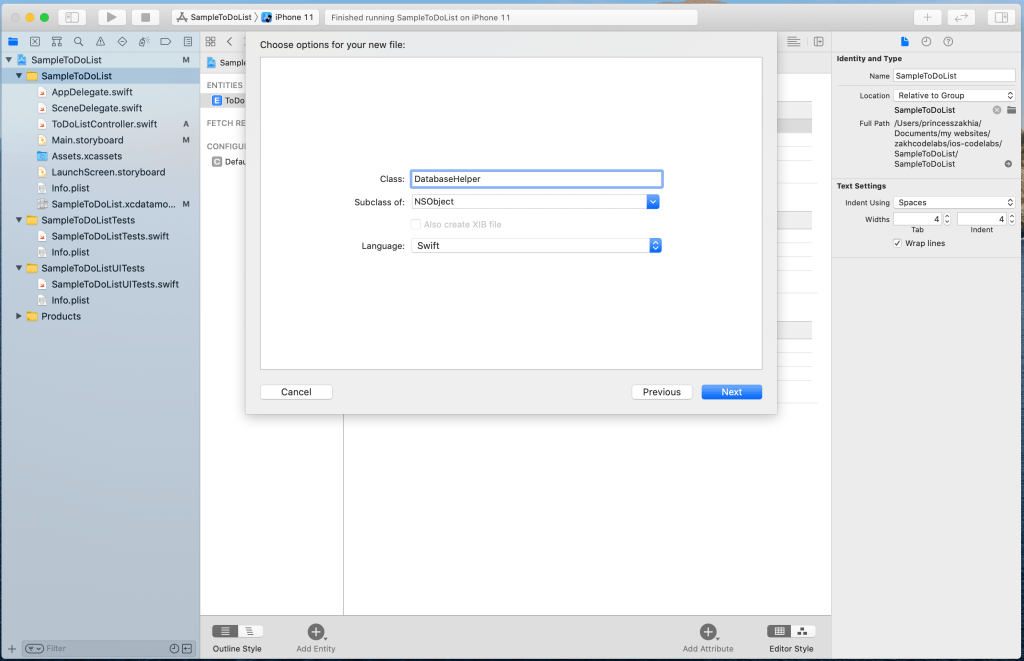1024x661 pixels.
Task: Open the Subclass of dropdown
Action: [x=652, y=202]
